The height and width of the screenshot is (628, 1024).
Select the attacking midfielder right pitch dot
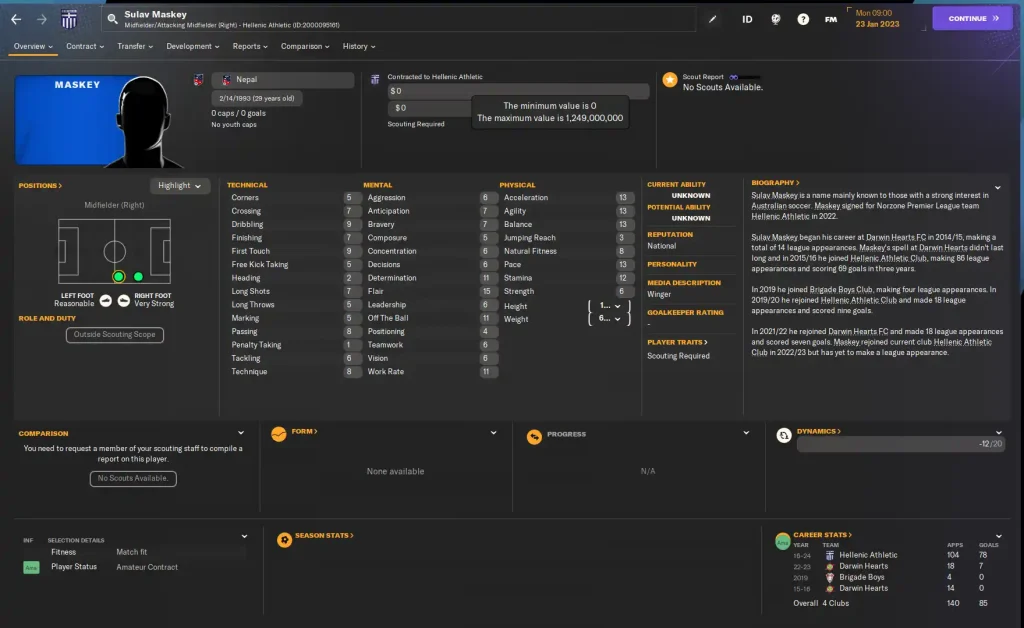(x=138, y=277)
